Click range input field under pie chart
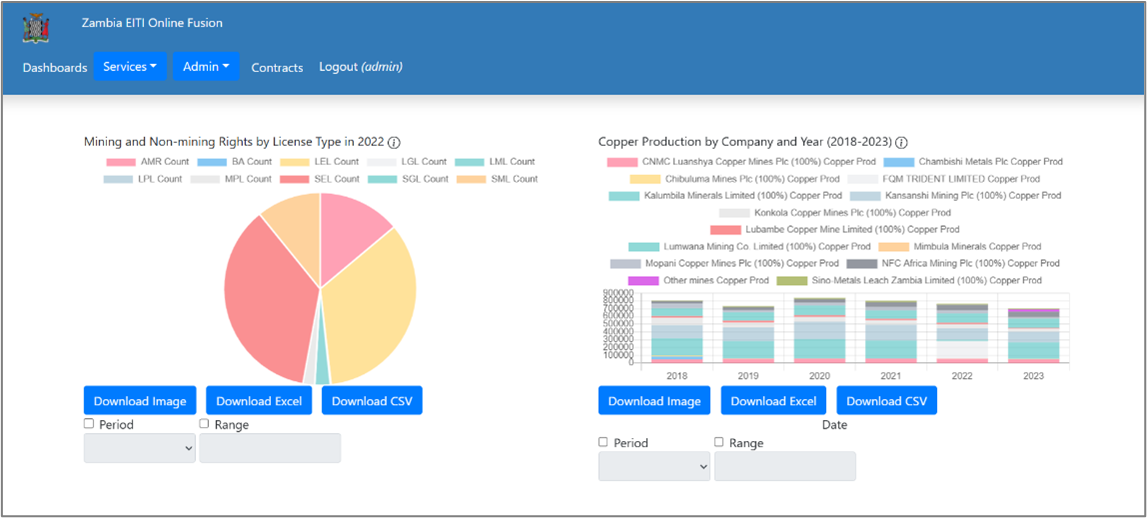The width and height of the screenshot is (1147, 518). point(270,448)
